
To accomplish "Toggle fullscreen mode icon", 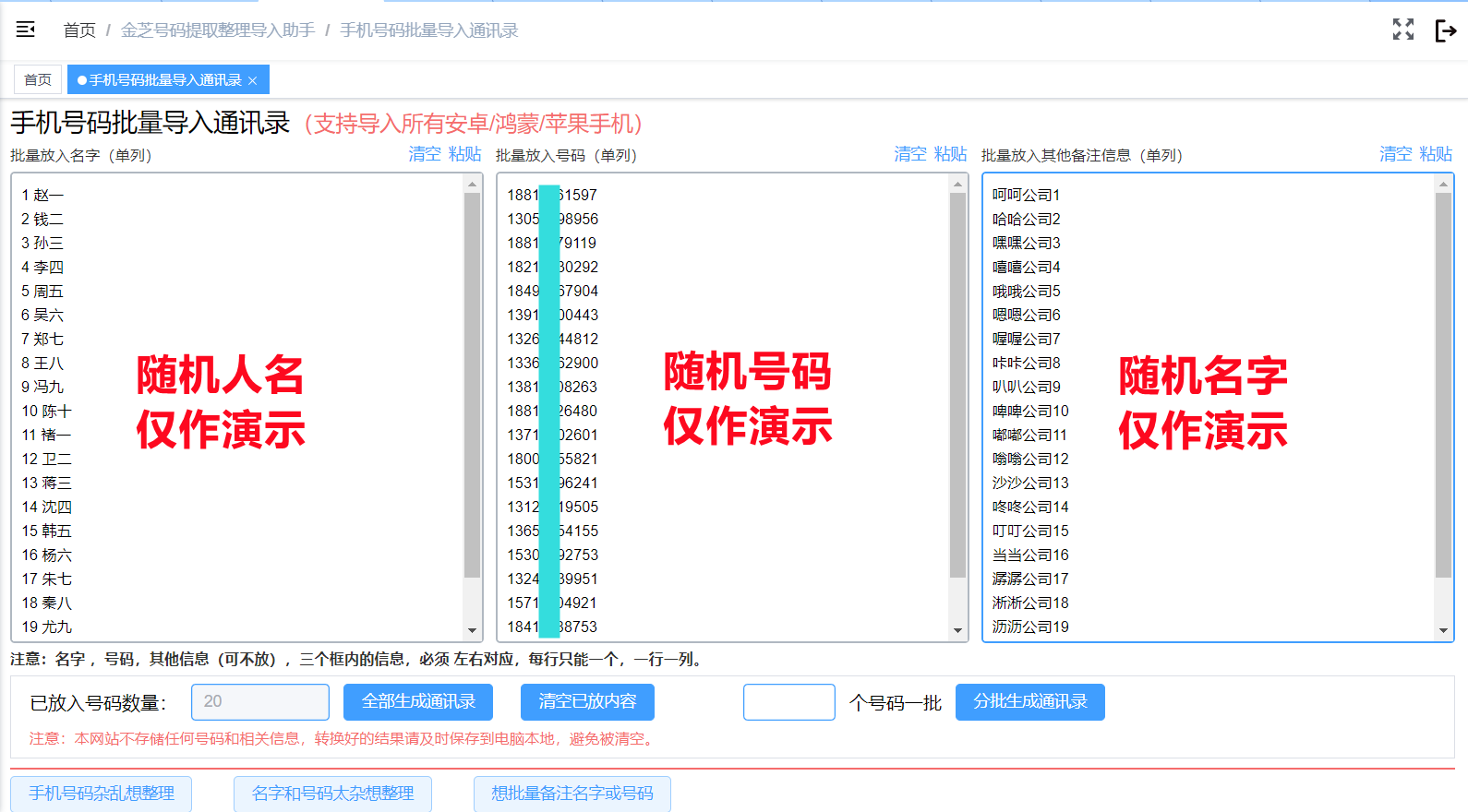I will tap(1403, 30).
